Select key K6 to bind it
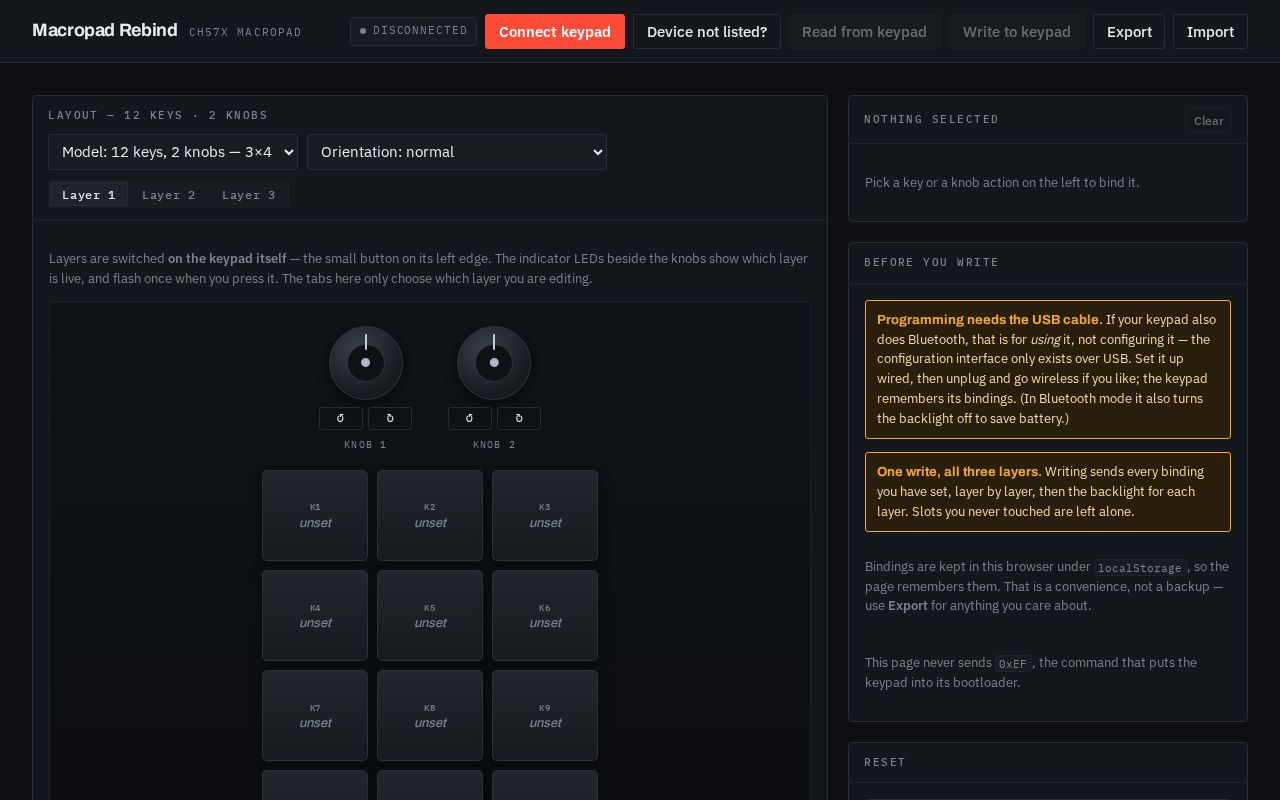Viewport: 1280px width, 800px height. 545,616
